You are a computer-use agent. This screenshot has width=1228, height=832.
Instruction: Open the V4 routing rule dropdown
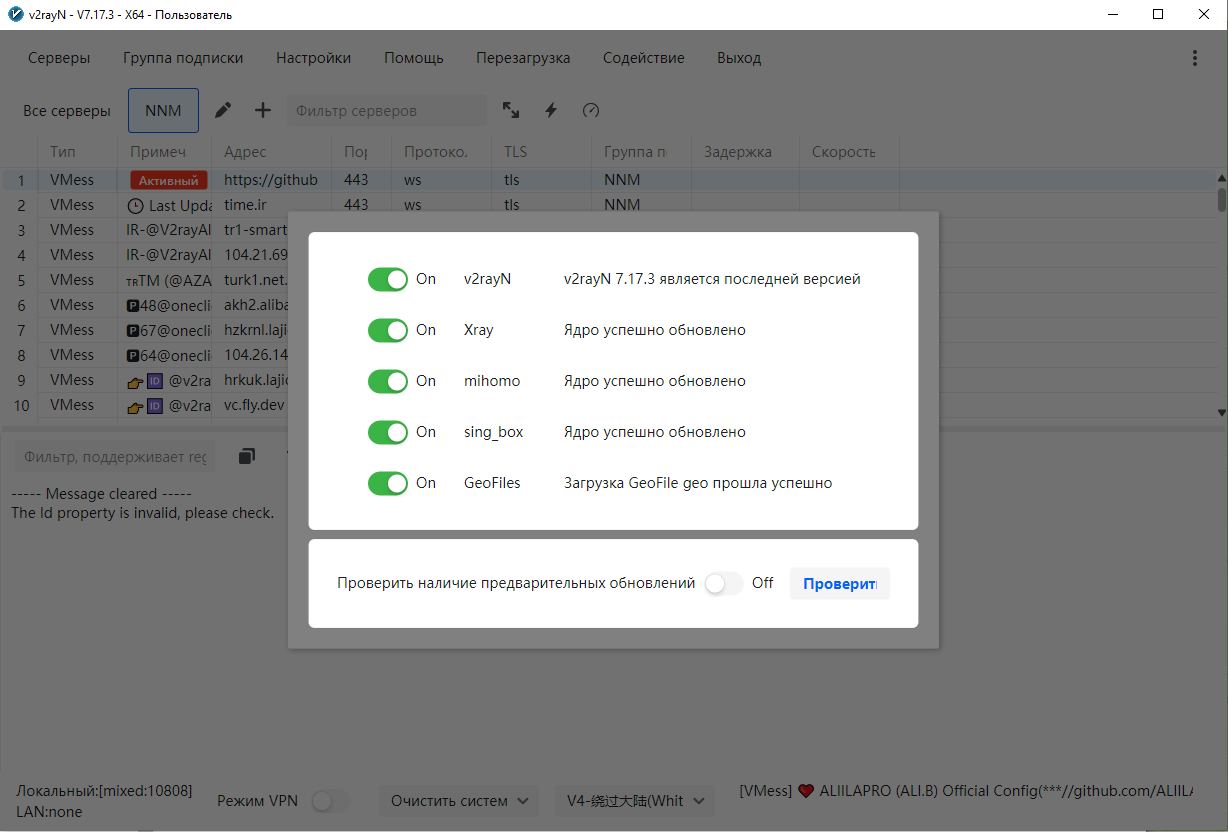coord(635,801)
